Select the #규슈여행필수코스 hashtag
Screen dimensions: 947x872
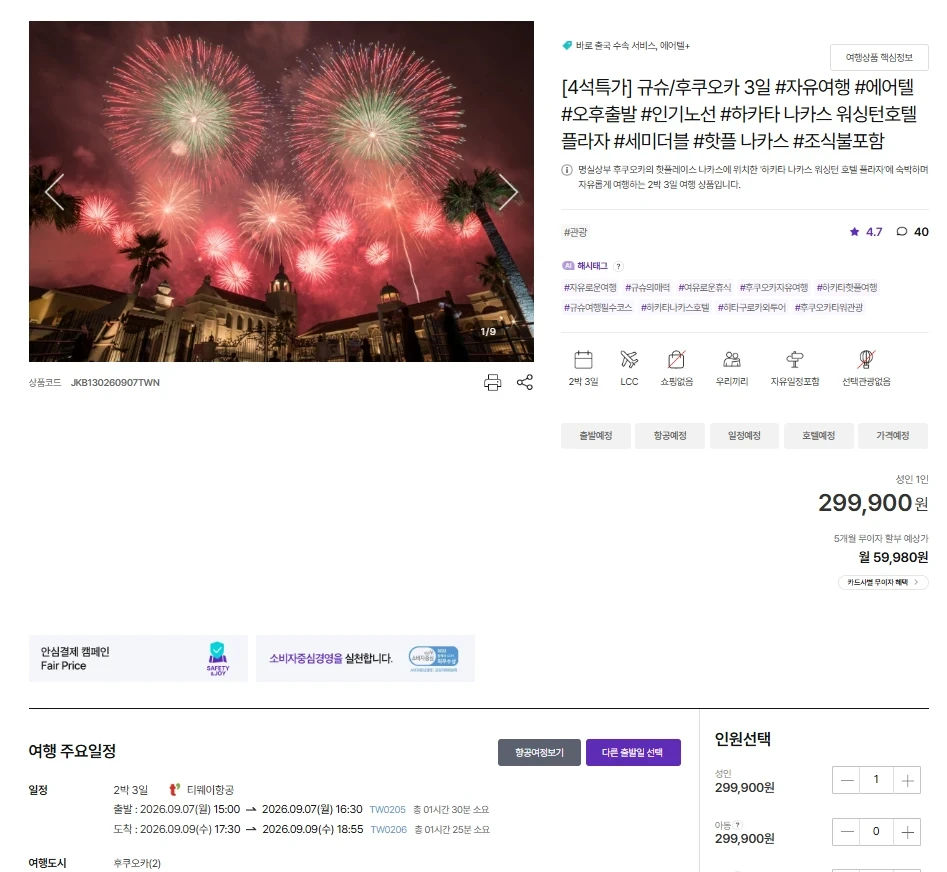(x=598, y=307)
